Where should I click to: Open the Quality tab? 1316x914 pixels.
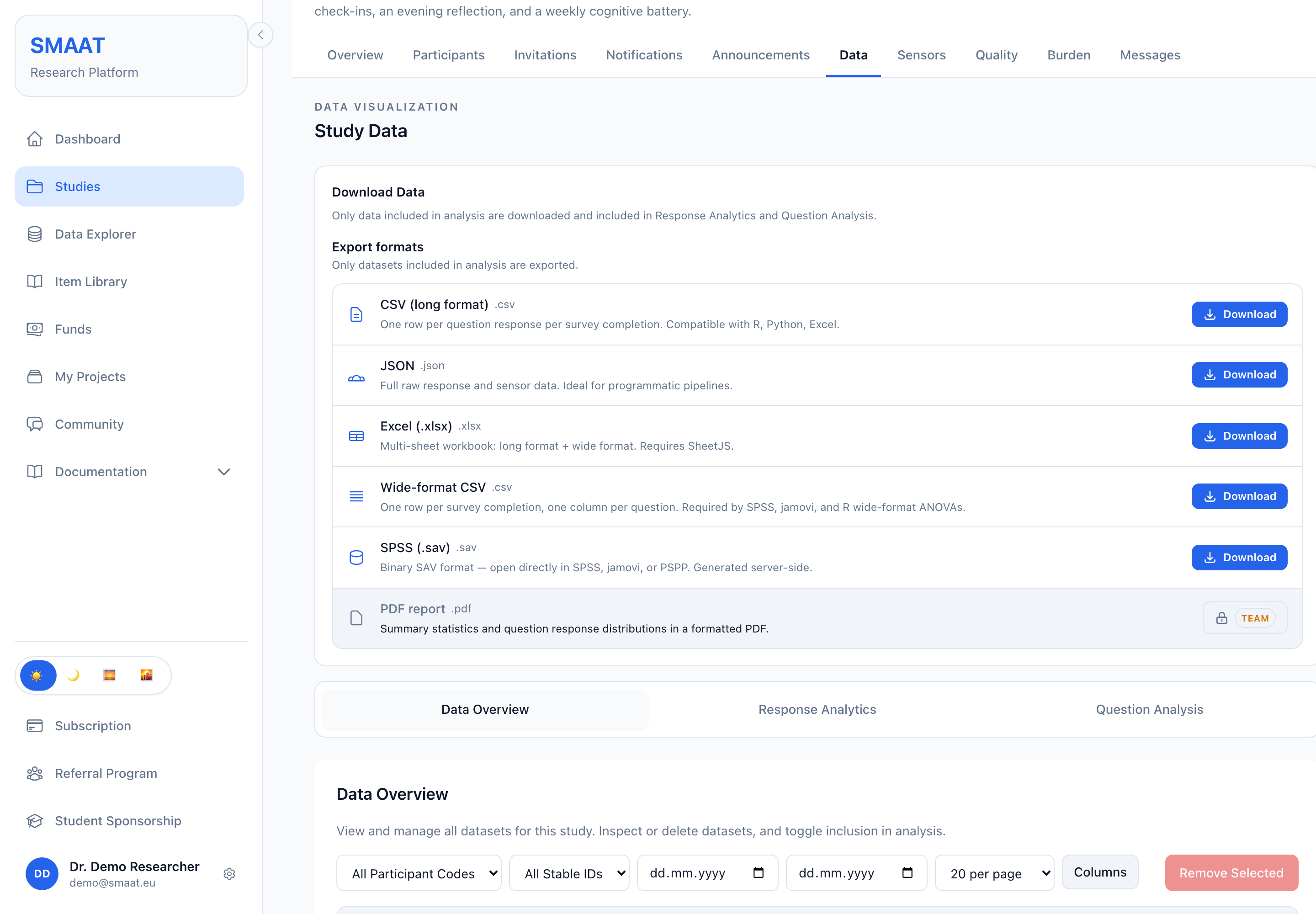click(x=997, y=55)
